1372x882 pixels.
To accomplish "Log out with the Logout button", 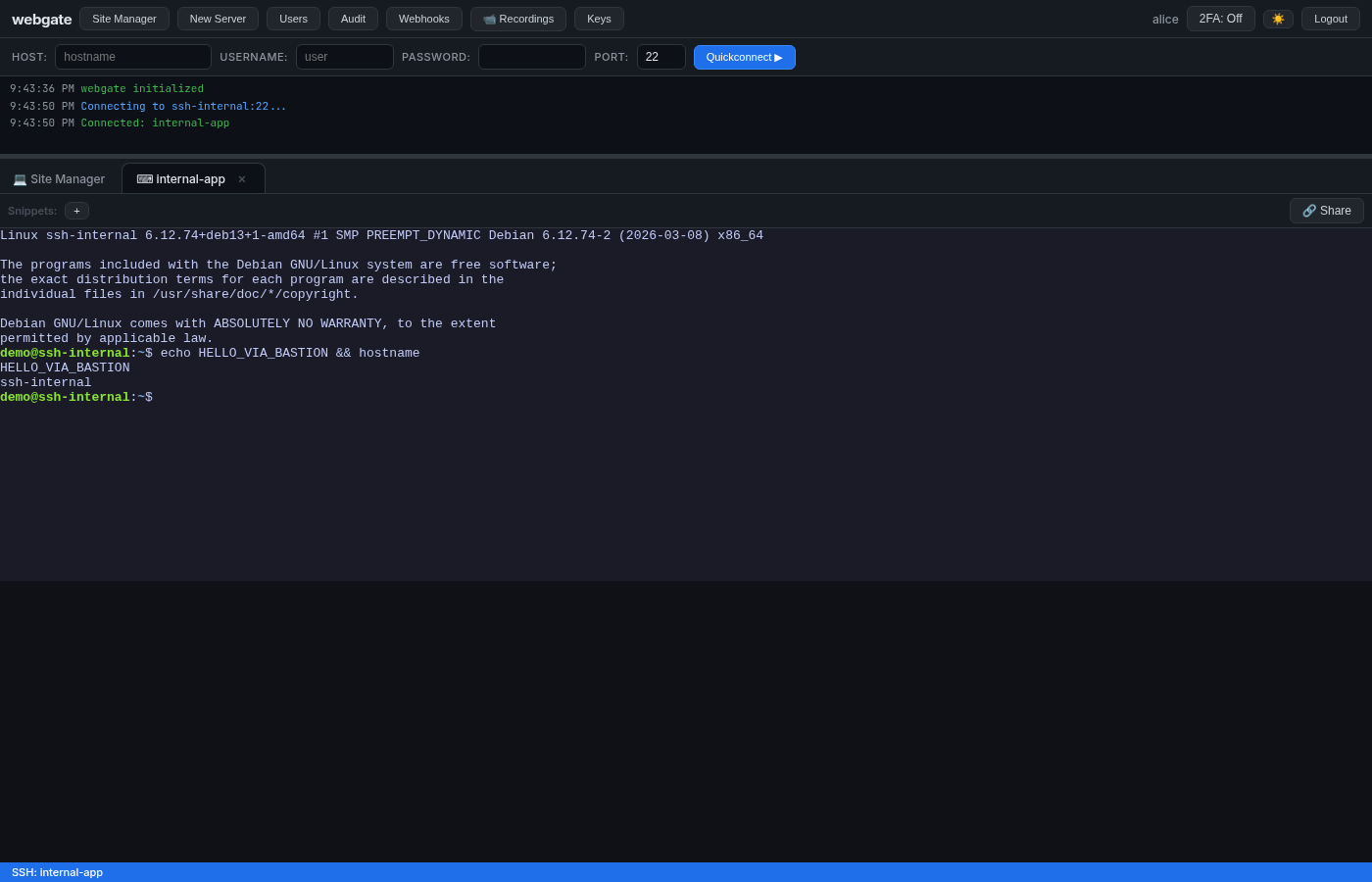I will (1331, 19).
